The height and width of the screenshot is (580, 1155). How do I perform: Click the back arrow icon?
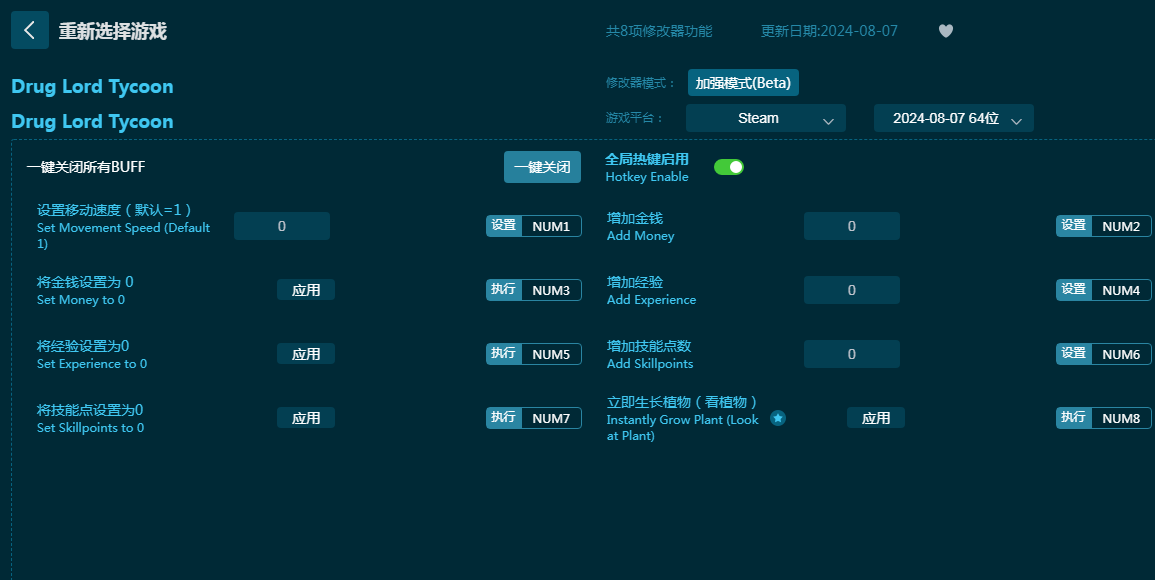29,30
